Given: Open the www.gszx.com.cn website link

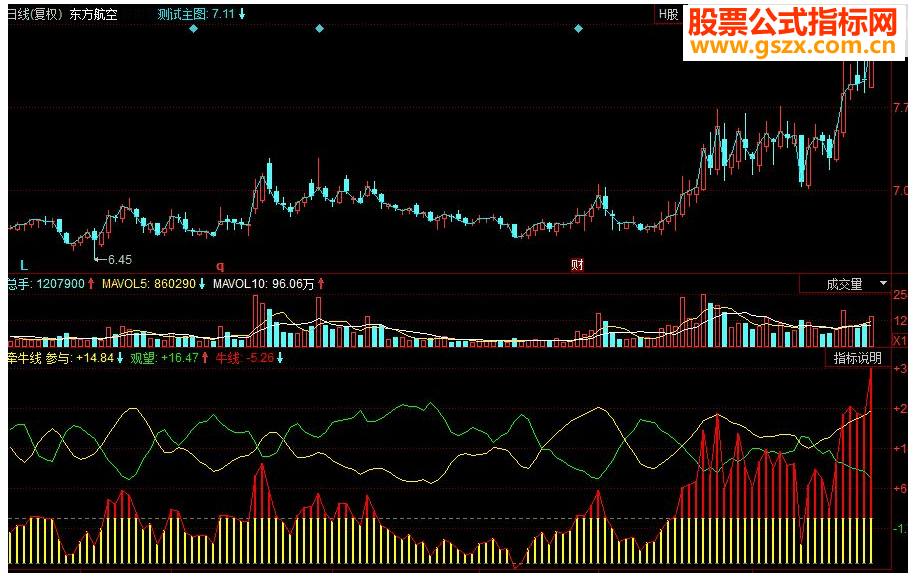Looking at the screenshot, I should pyautogui.click(x=794, y=45).
